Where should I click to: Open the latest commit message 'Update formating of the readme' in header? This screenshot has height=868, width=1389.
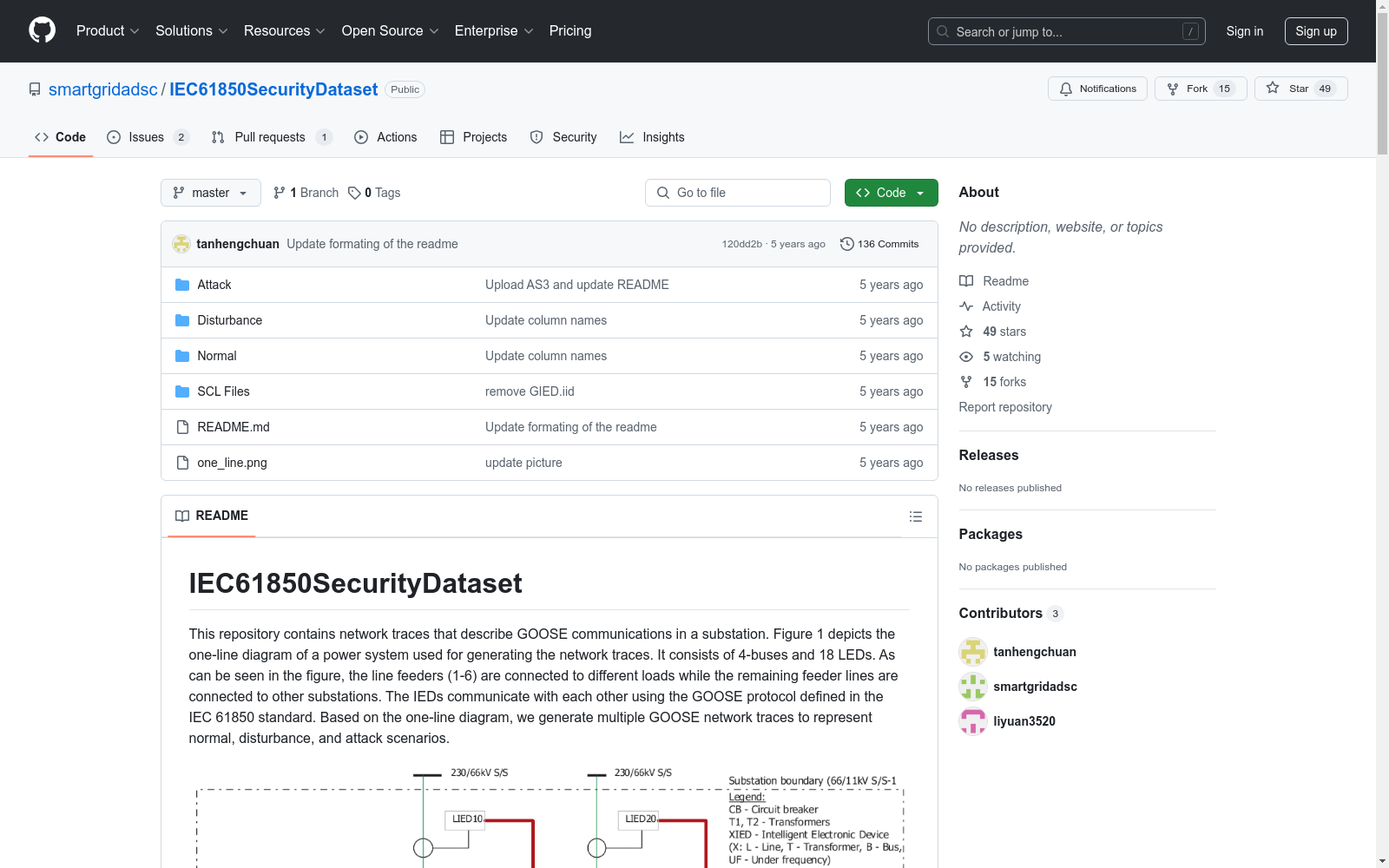(372, 244)
